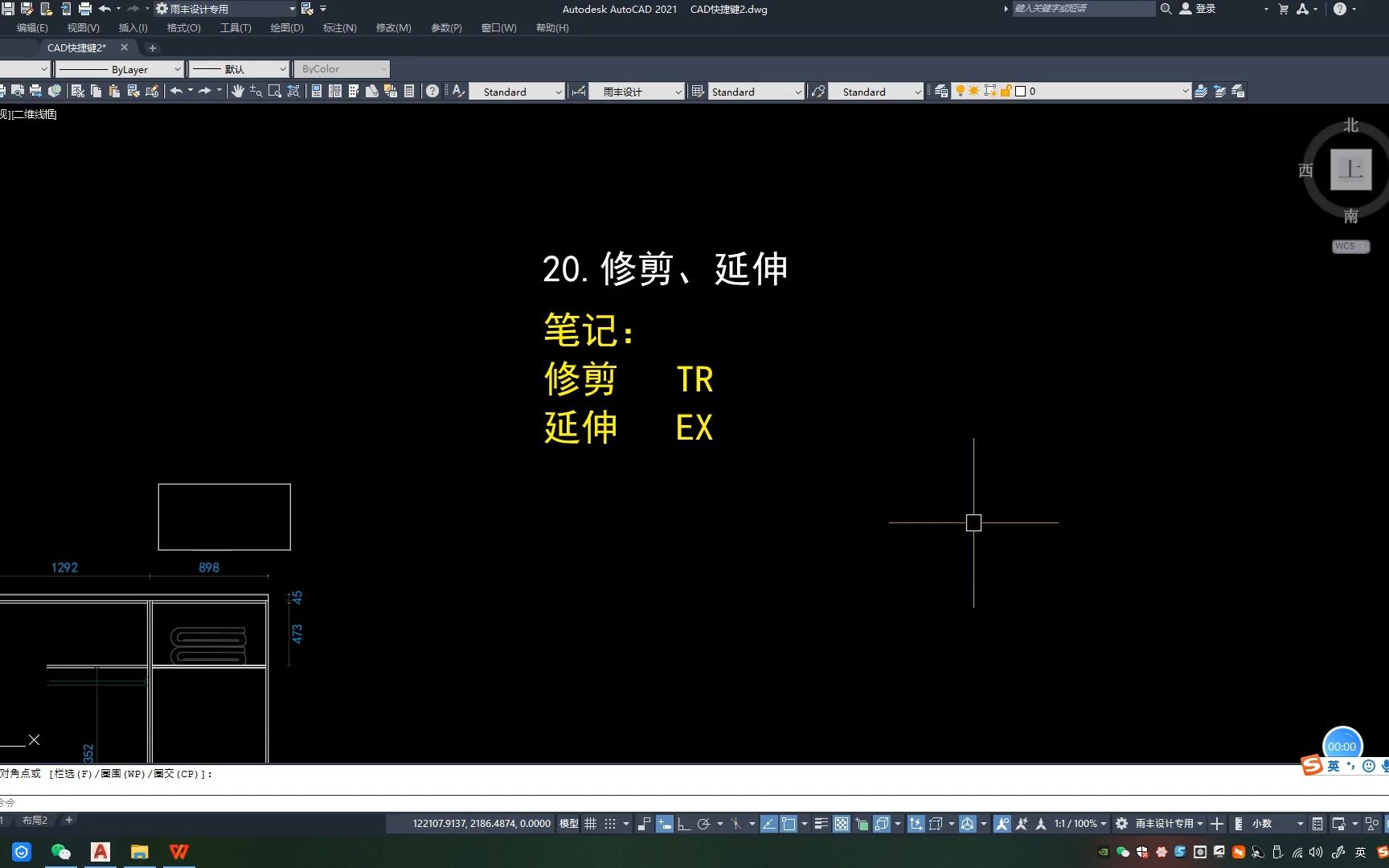
Task: Click the Help question mark icon
Action: click(432, 91)
